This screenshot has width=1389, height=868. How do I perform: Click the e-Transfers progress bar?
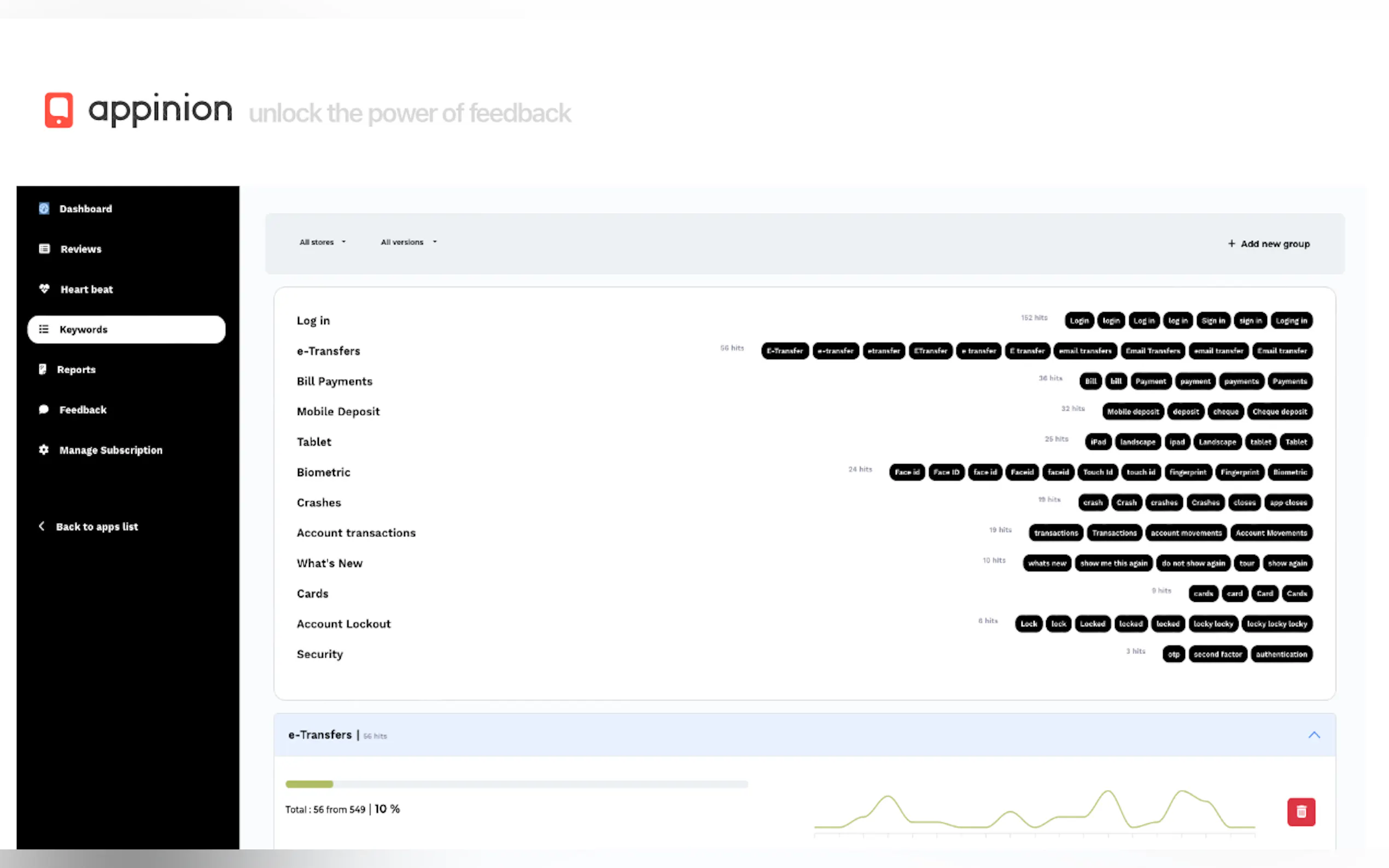click(516, 784)
